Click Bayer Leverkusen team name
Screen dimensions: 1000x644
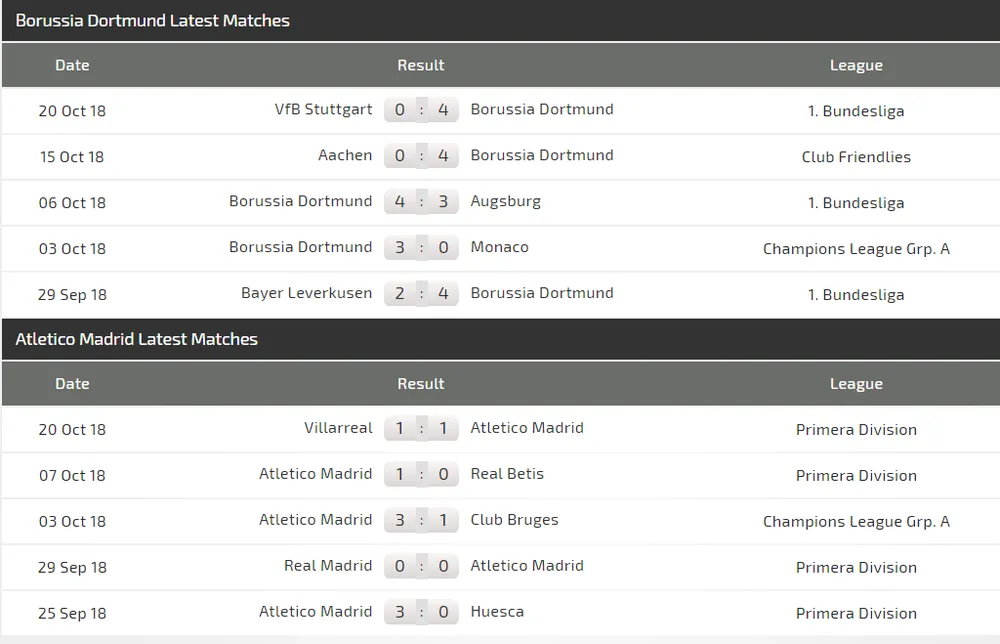click(306, 294)
